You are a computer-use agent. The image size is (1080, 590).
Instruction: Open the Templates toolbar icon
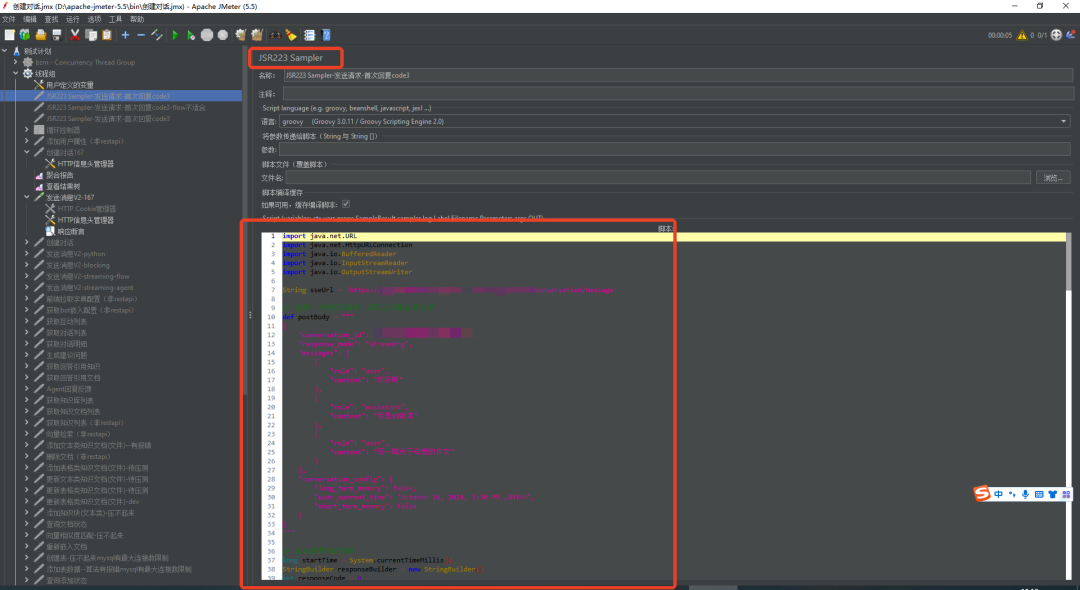point(25,35)
